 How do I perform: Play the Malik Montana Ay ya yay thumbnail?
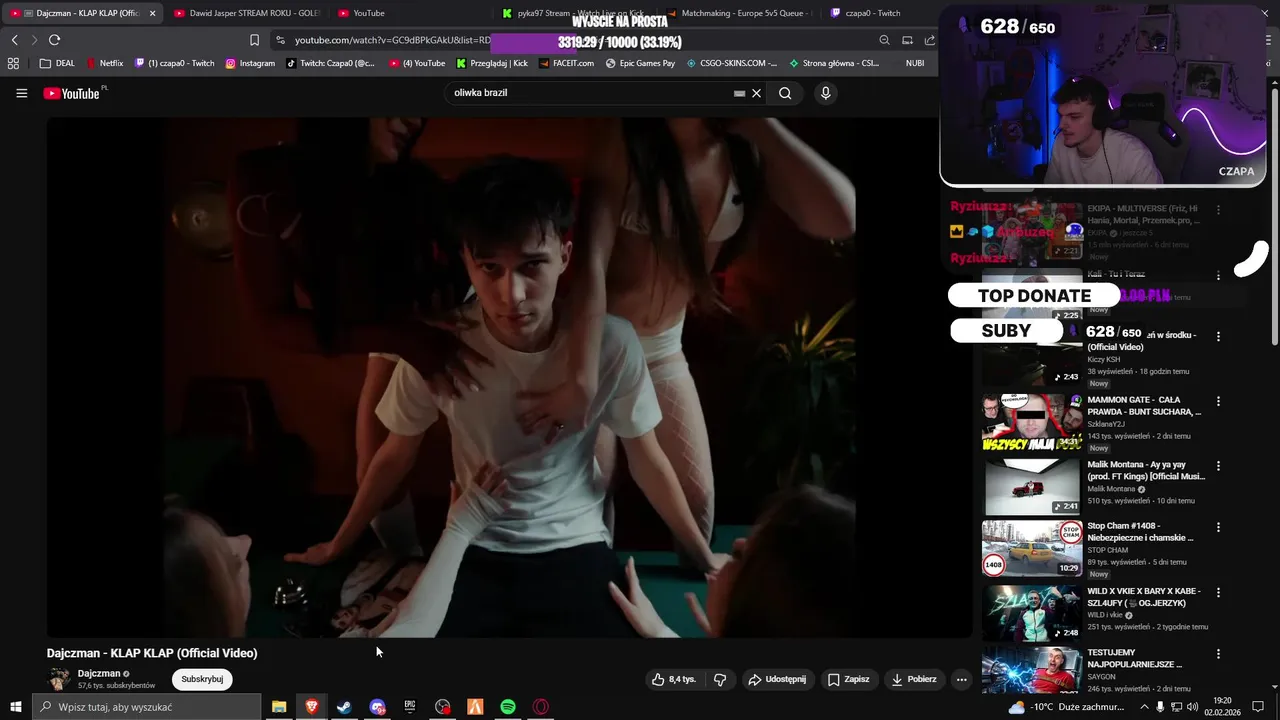1032,487
